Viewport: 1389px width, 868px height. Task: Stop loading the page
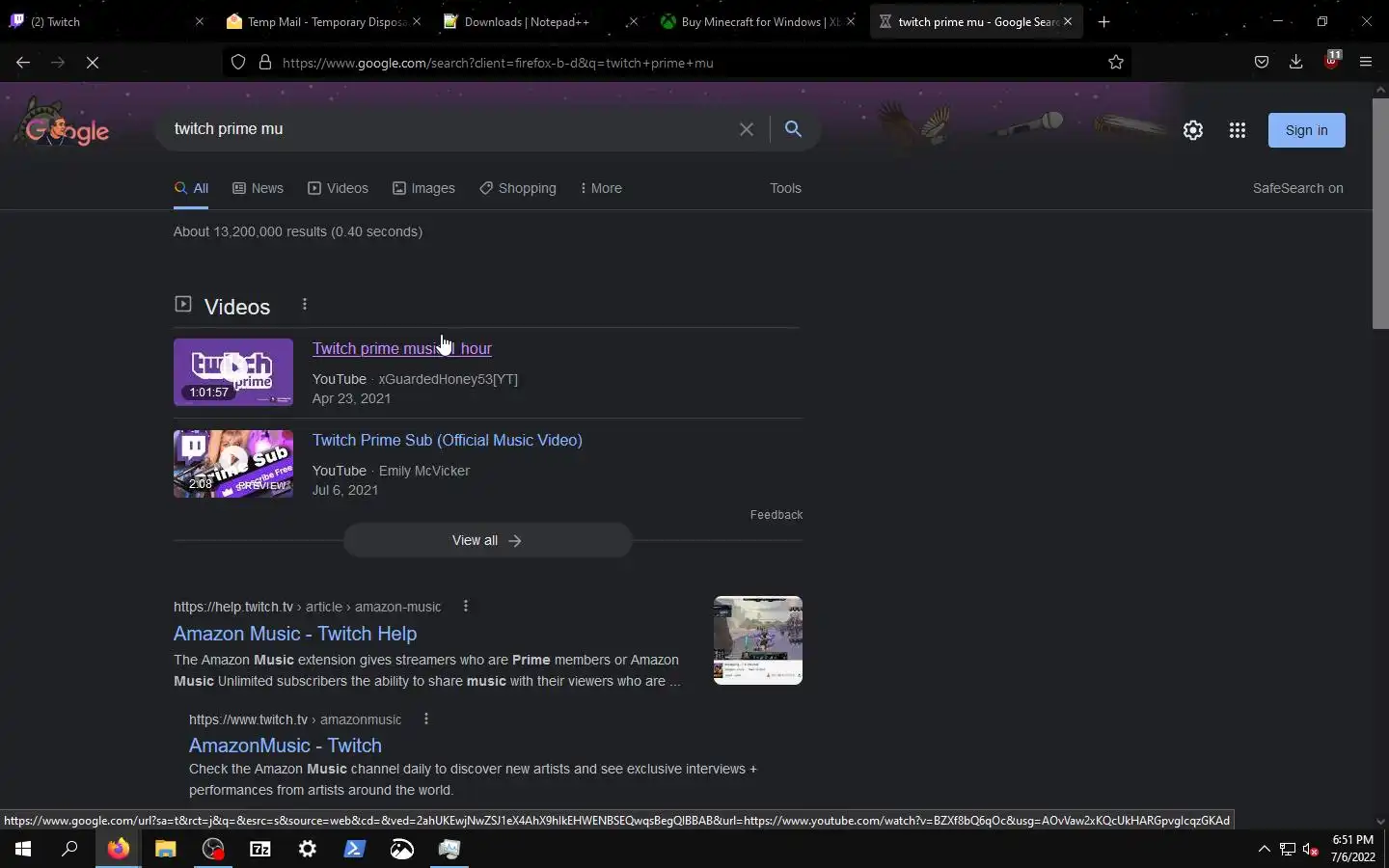coord(93,63)
